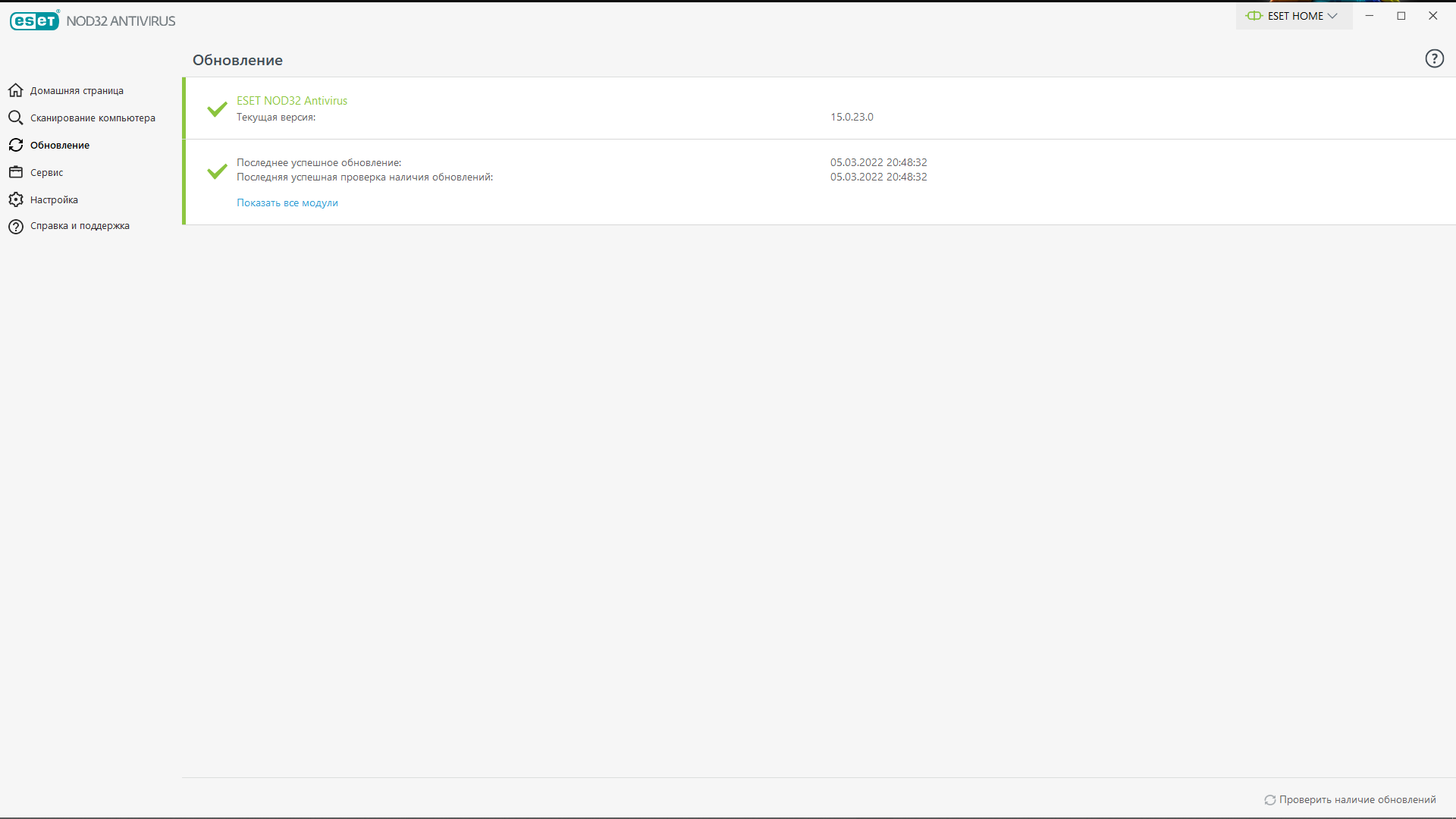1456x819 pixels.
Task: Click the refresh icon beside Проверить наличие обновлений
Action: coord(1269,800)
